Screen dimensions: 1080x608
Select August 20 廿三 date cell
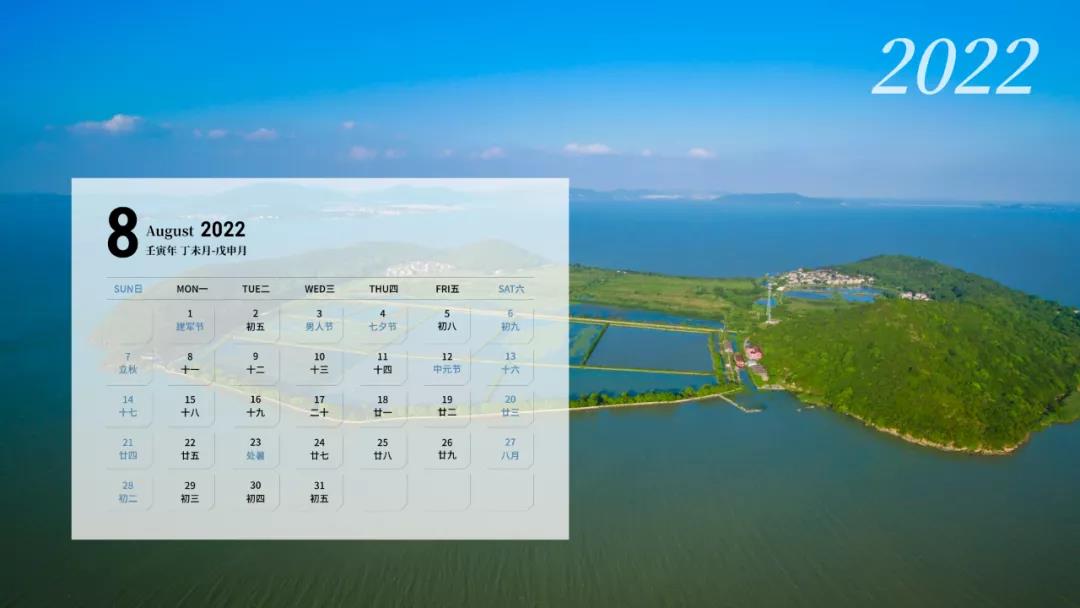pos(510,406)
